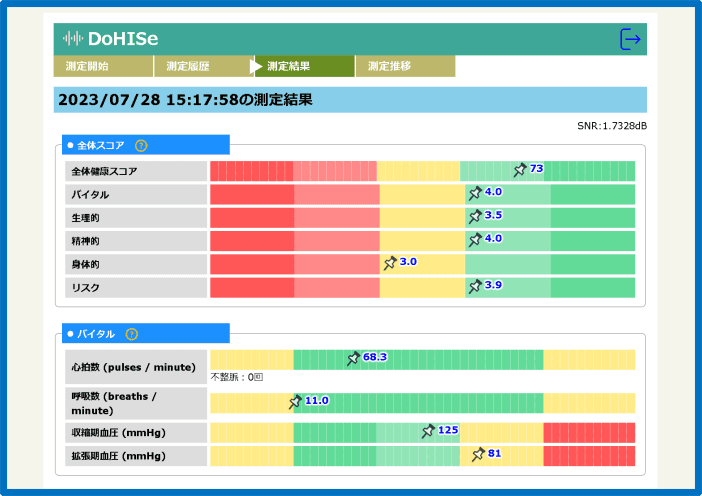Click the 全体スコア section header
The image size is (702, 496).
[x=100, y=145]
